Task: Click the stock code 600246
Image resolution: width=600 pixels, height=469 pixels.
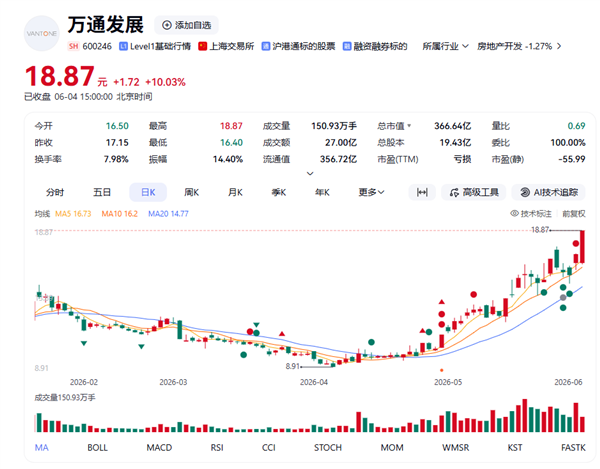Action: pyautogui.click(x=97, y=46)
